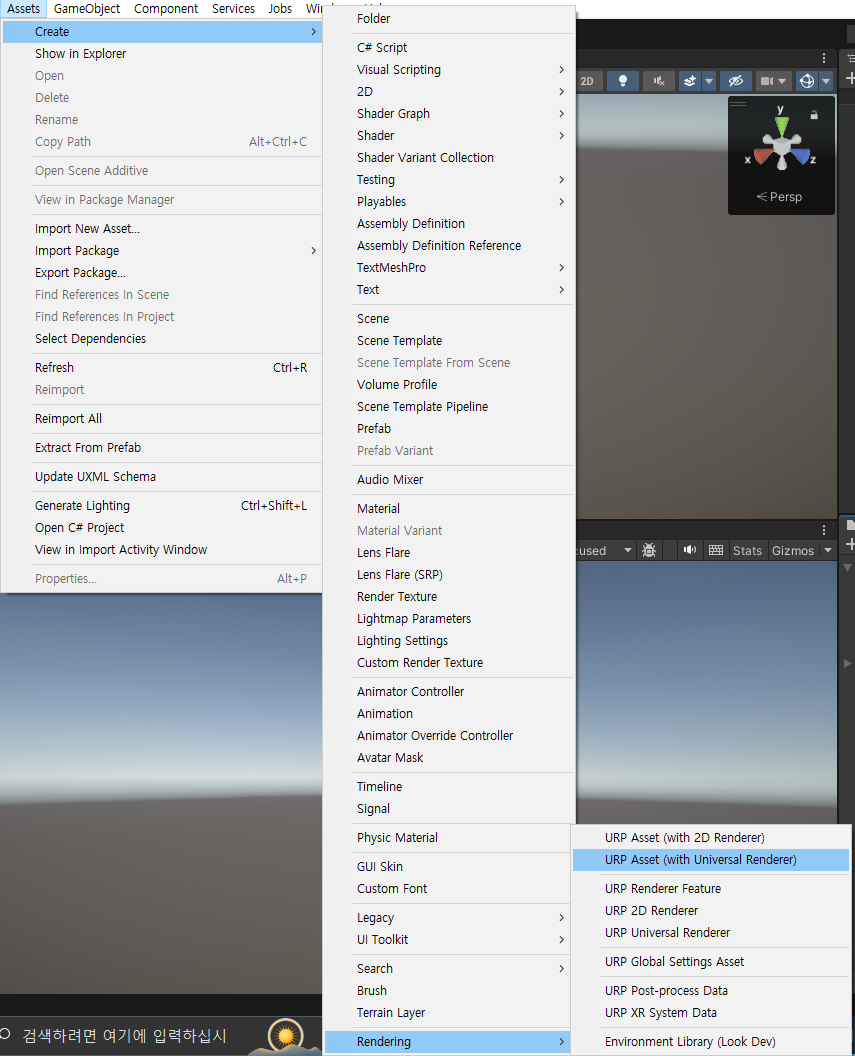Expand the Playables submenu
Viewport: 855px width, 1056px height.
coord(449,201)
